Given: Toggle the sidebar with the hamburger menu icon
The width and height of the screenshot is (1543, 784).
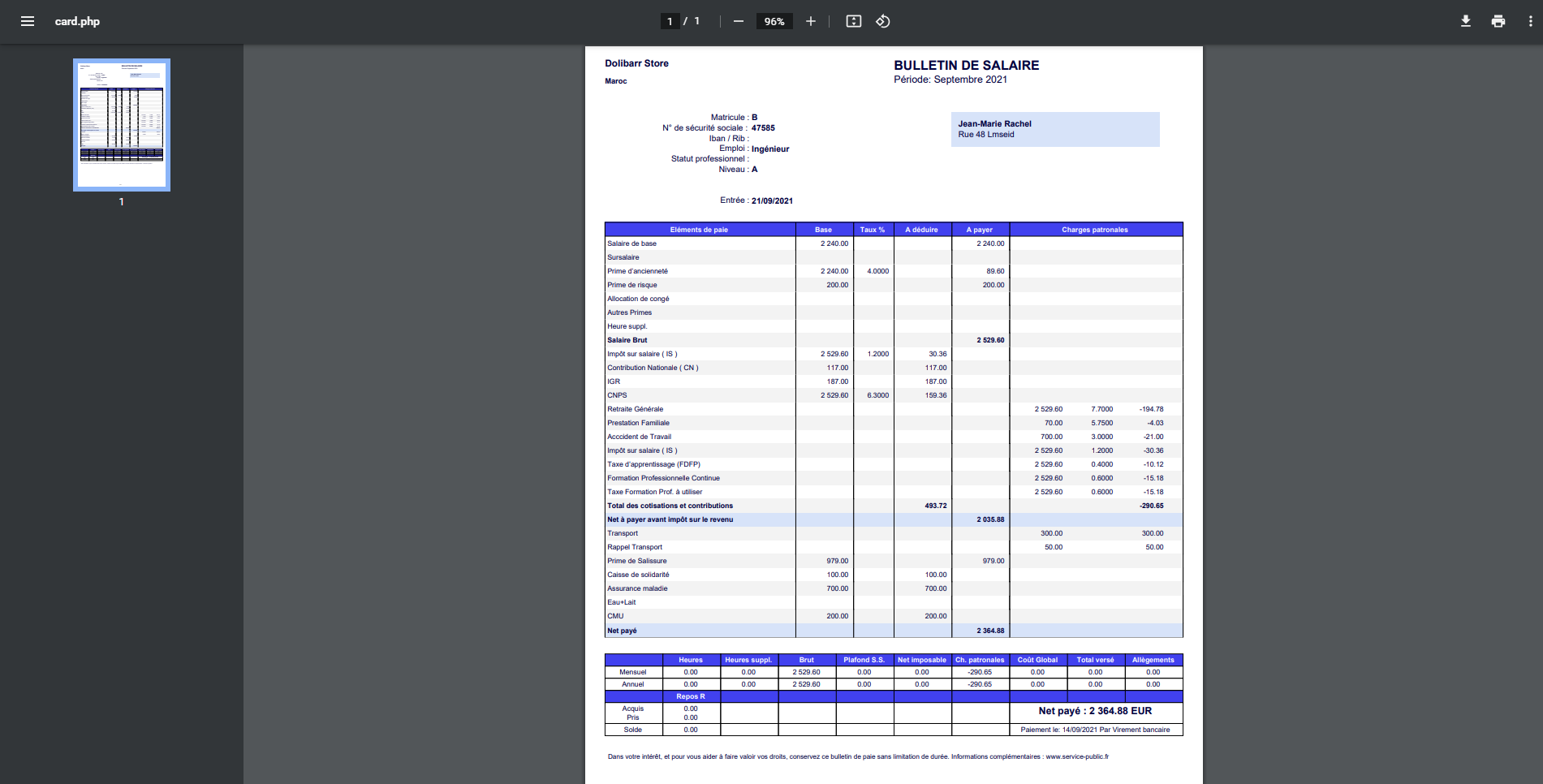Looking at the screenshot, I should (x=28, y=21).
